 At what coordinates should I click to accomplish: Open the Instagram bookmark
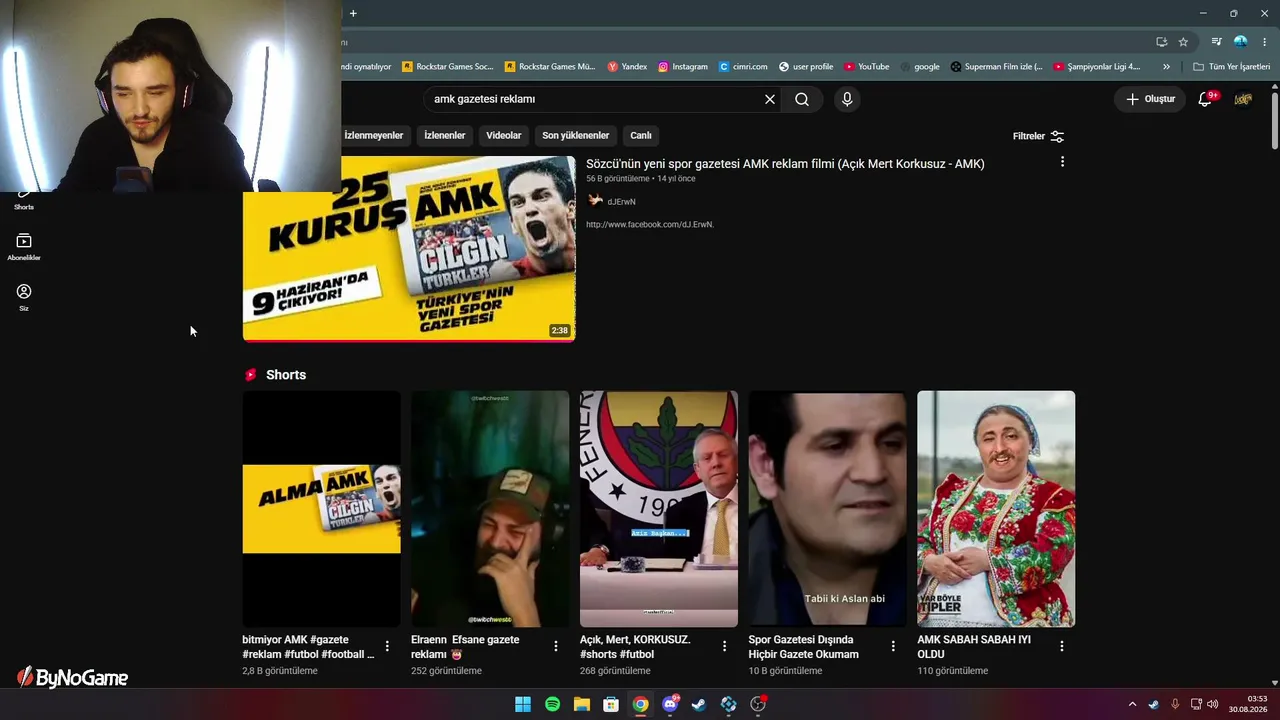point(683,67)
